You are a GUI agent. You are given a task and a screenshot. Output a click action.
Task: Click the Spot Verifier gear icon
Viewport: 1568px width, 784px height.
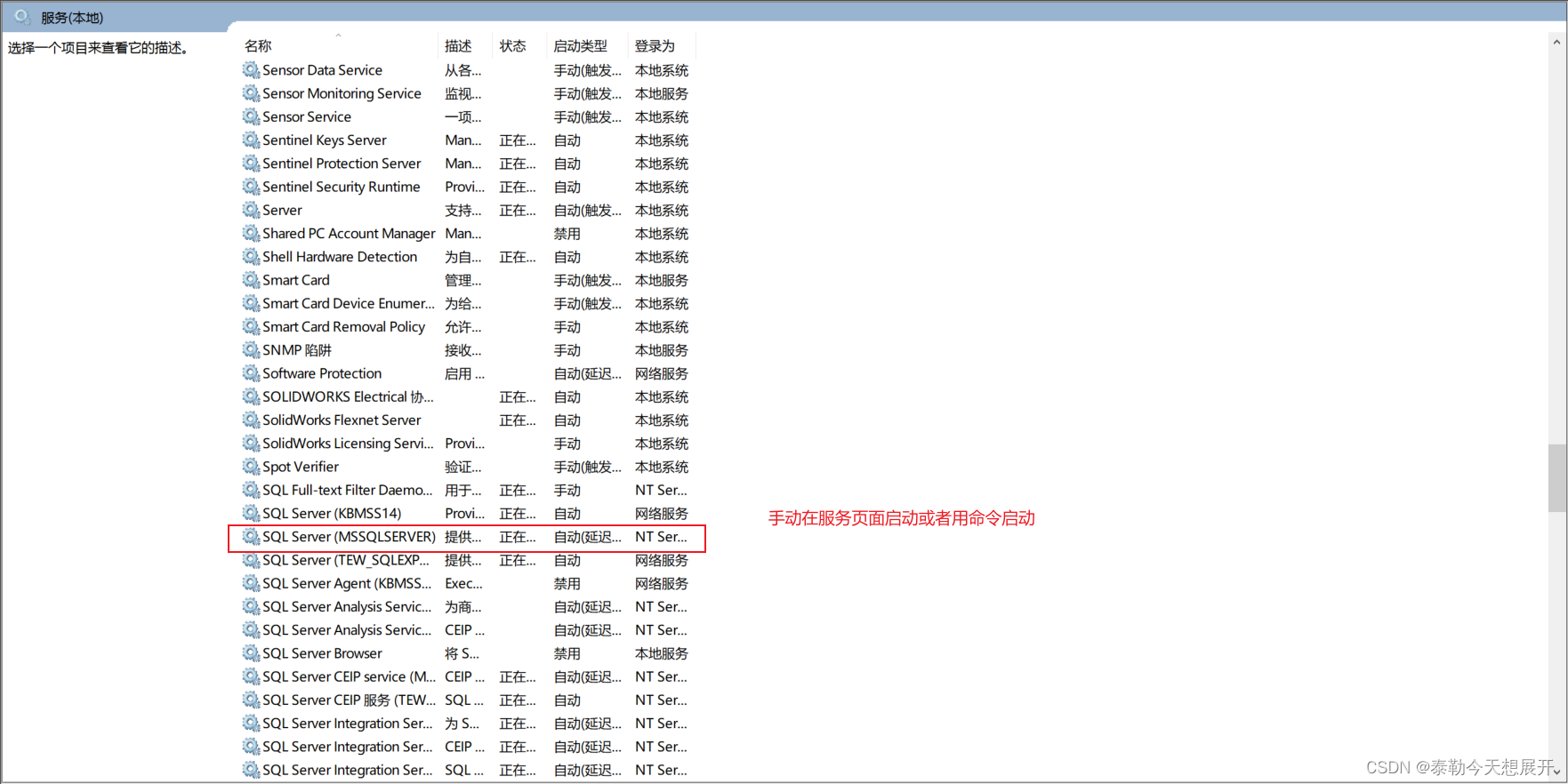(251, 467)
